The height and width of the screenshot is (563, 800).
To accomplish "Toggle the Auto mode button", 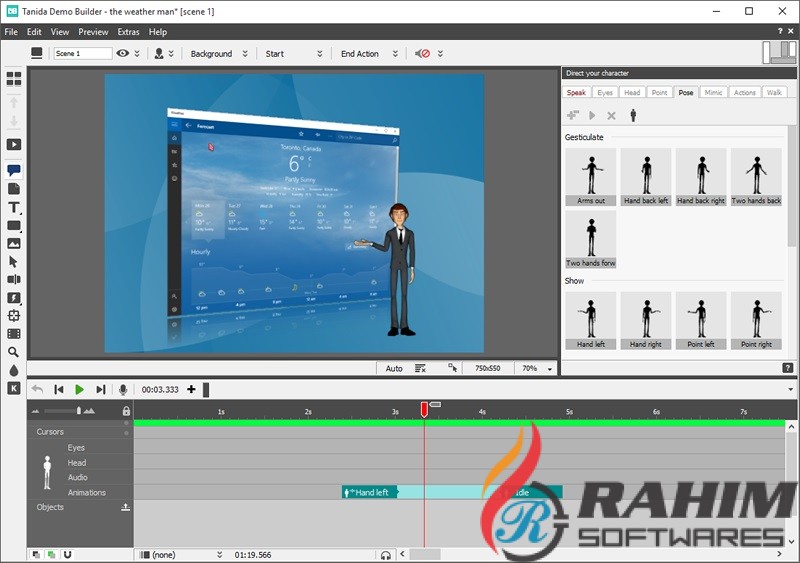I will [x=394, y=368].
